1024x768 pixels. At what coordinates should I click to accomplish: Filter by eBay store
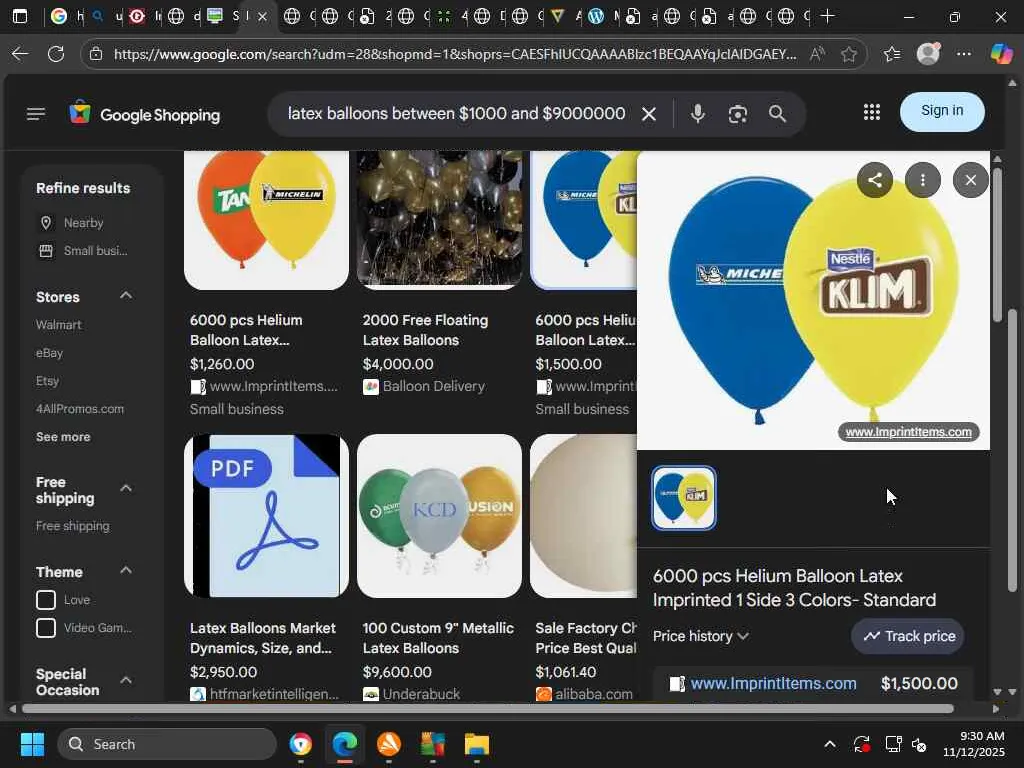click(49, 353)
